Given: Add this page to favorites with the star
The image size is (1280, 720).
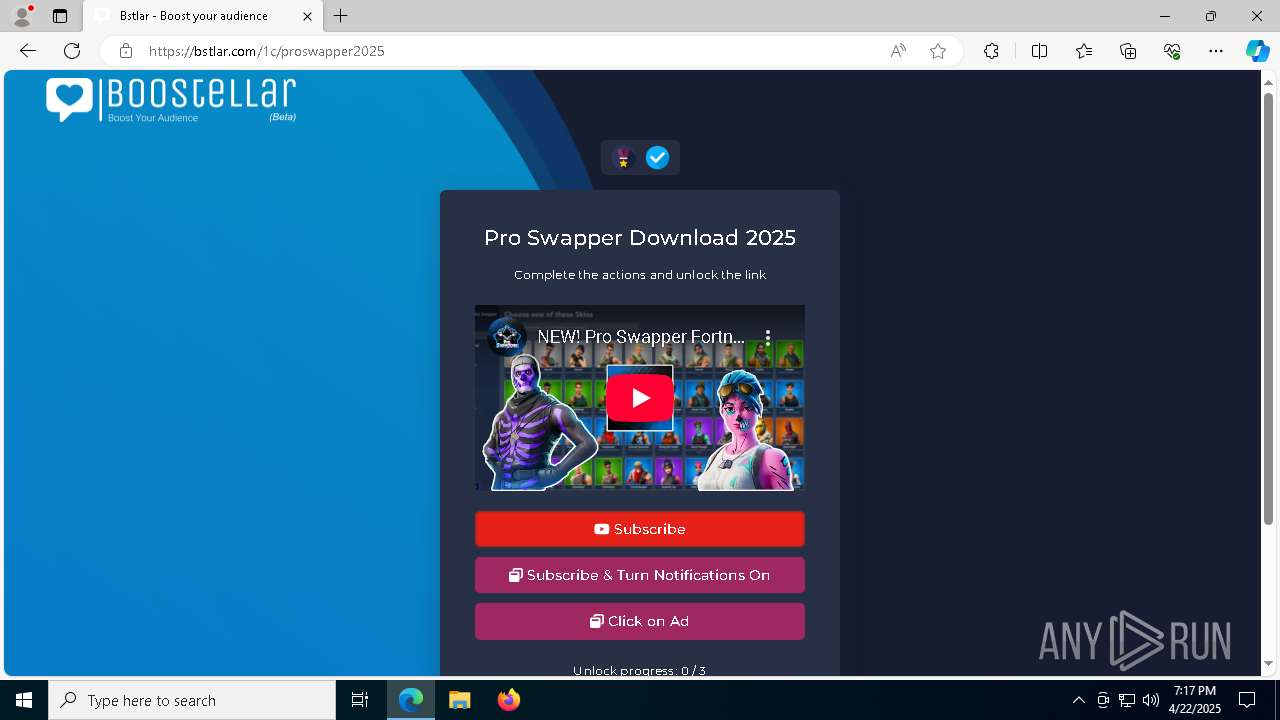Looking at the screenshot, I should [938, 51].
